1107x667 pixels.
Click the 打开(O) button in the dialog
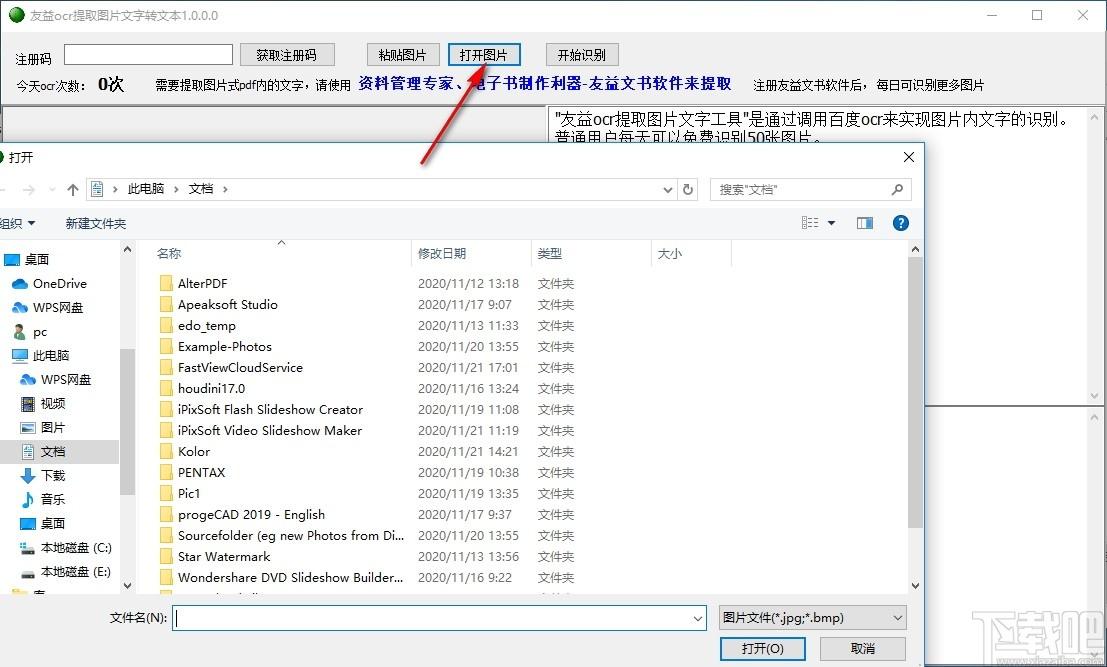tap(762, 649)
